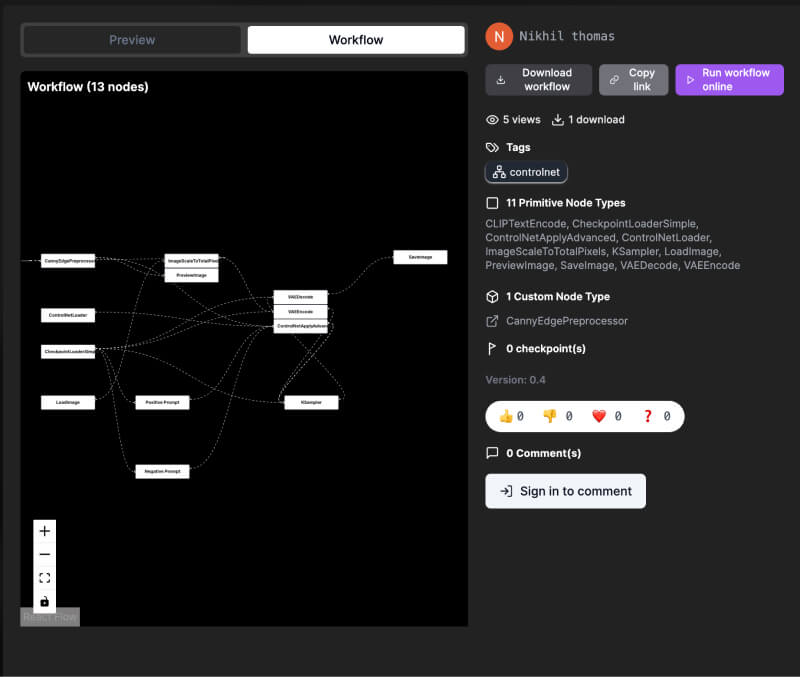Viewport: 800px width, 677px height.
Task: Zoom in on the workflow canvas
Action: (44, 530)
